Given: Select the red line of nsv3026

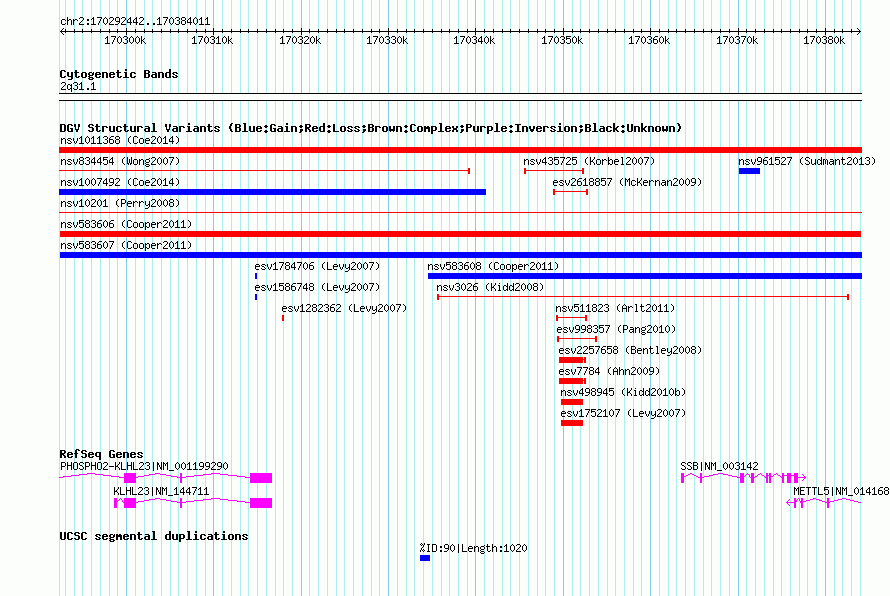Looking at the screenshot, I should [643, 297].
